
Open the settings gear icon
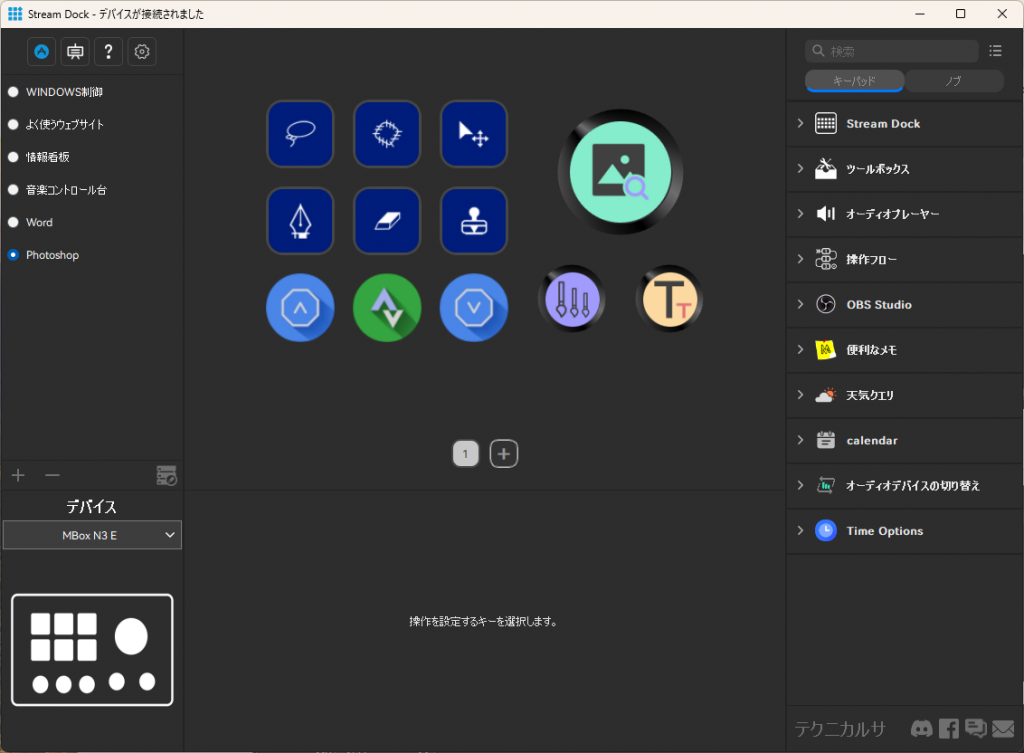pyautogui.click(x=142, y=52)
